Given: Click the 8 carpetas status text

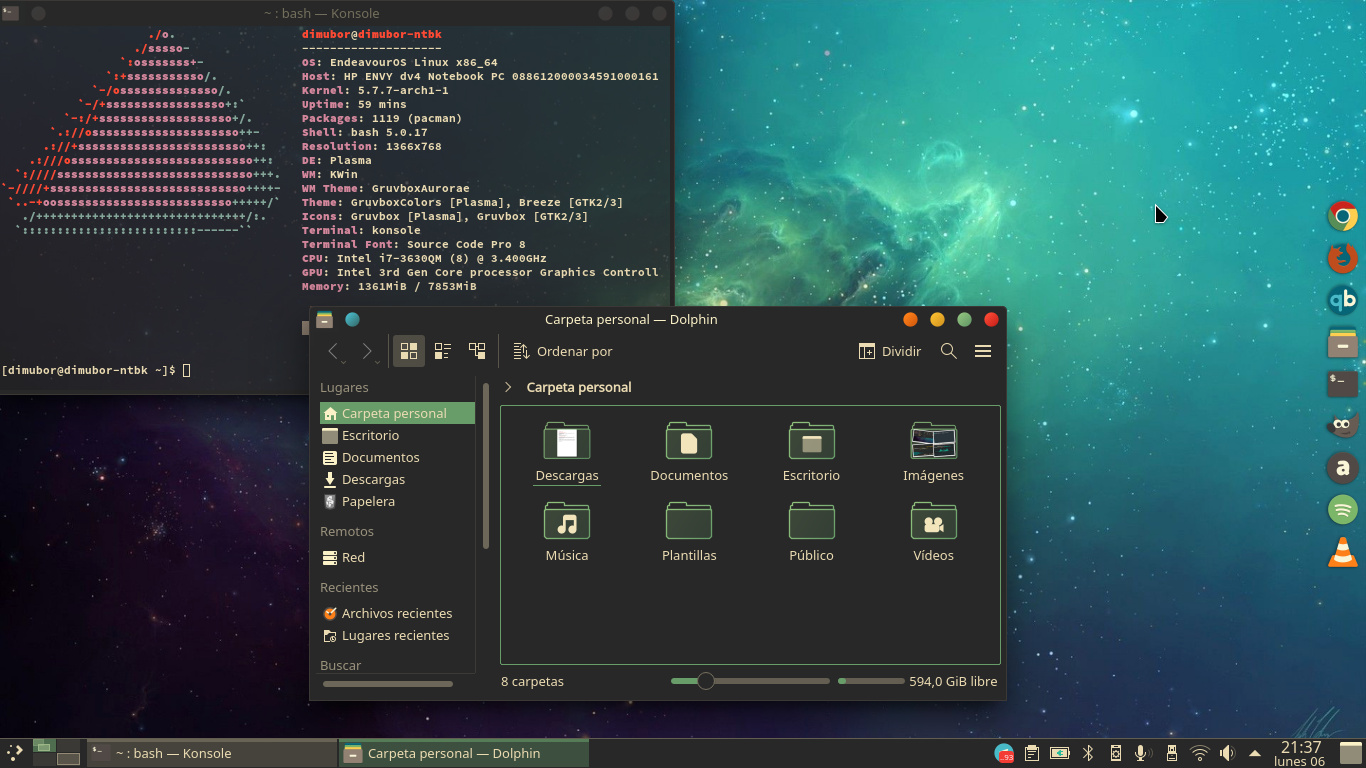Looking at the screenshot, I should [532, 681].
